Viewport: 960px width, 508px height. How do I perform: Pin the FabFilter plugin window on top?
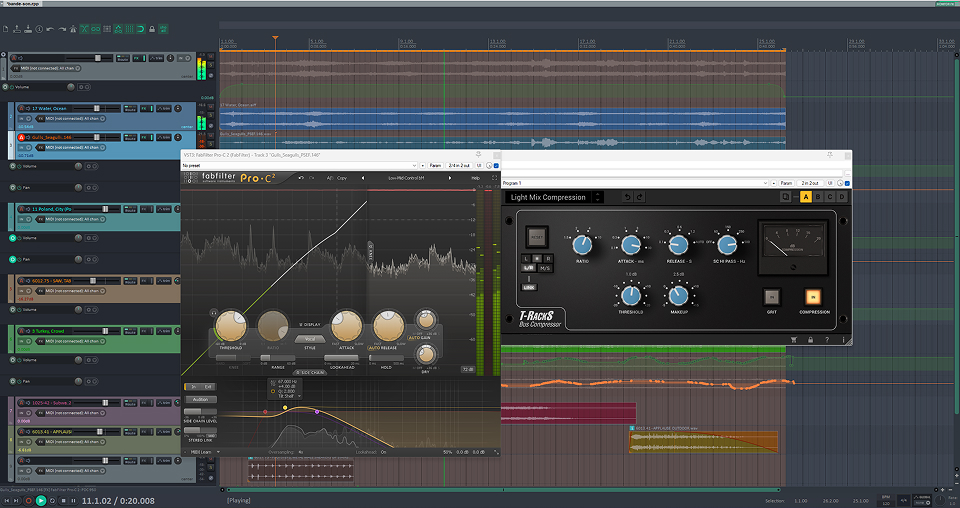(478, 155)
